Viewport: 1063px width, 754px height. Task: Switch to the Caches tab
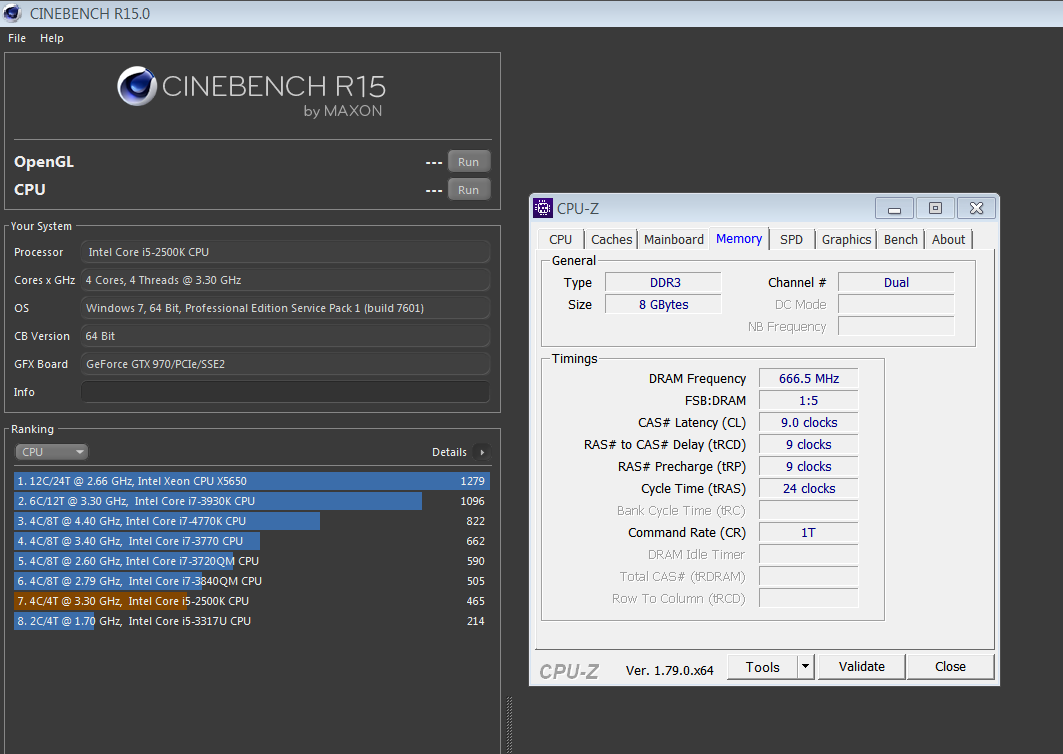(611, 239)
